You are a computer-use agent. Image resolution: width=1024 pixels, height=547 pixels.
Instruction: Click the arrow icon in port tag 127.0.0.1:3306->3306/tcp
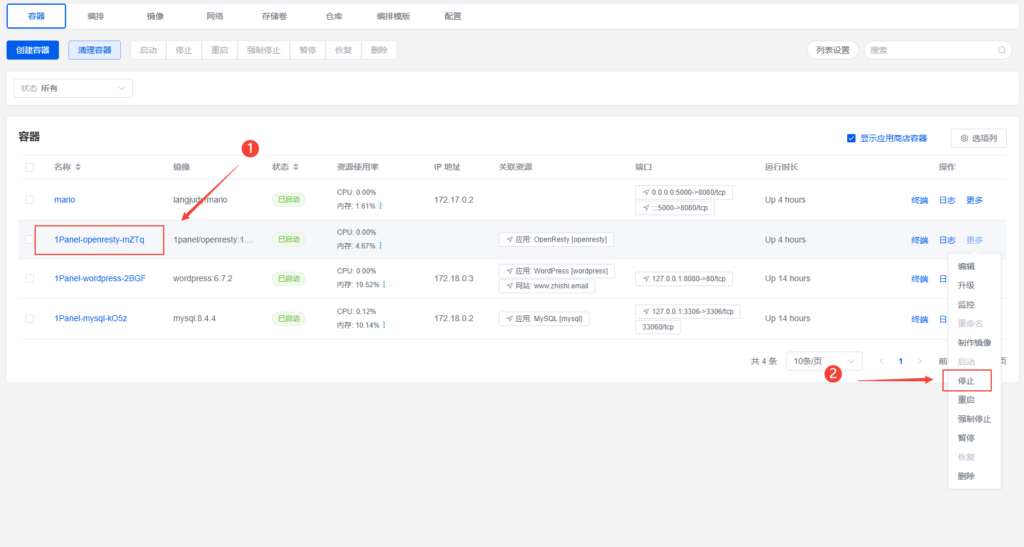[646, 311]
